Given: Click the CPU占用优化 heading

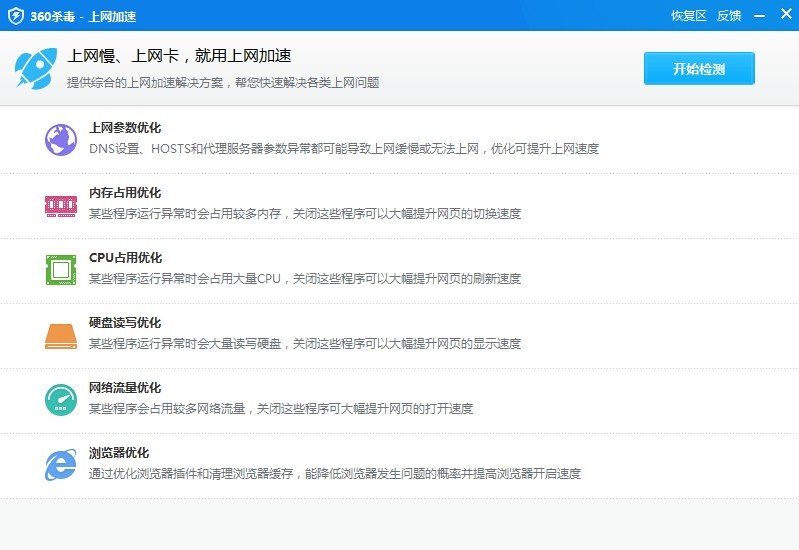Looking at the screenshot, I should click(x=125, y=257).
